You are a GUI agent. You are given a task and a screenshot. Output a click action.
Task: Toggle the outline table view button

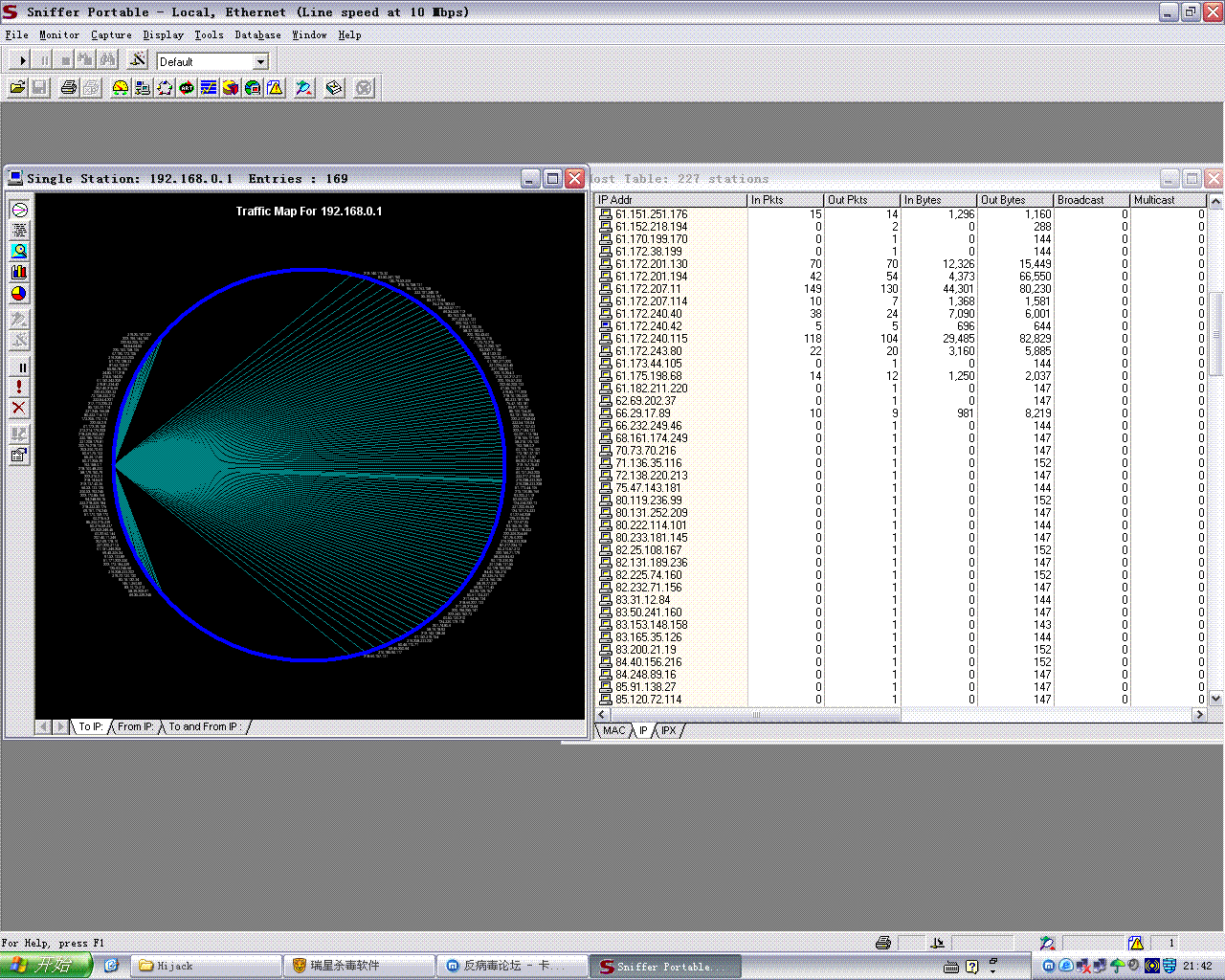[19, 231]
